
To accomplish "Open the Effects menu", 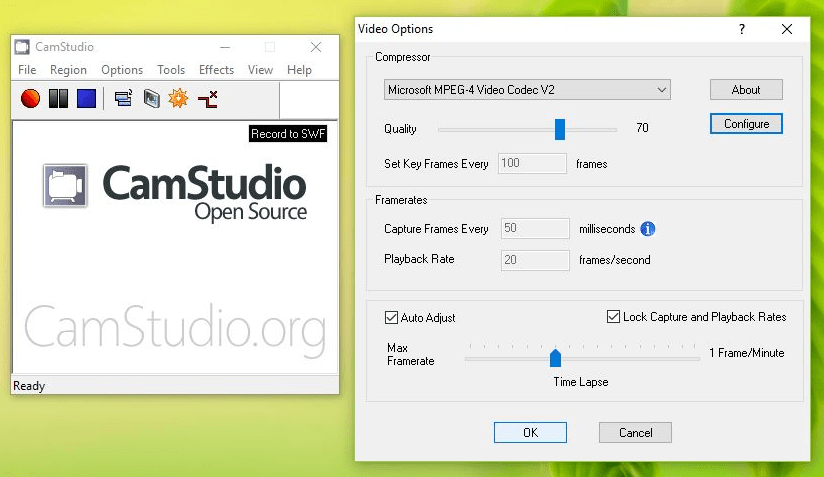I will tap(216, 70).
